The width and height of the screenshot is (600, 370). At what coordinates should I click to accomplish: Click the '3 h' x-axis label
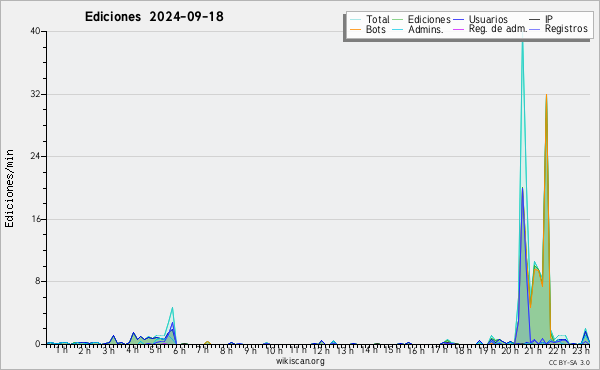coord(108,350)
